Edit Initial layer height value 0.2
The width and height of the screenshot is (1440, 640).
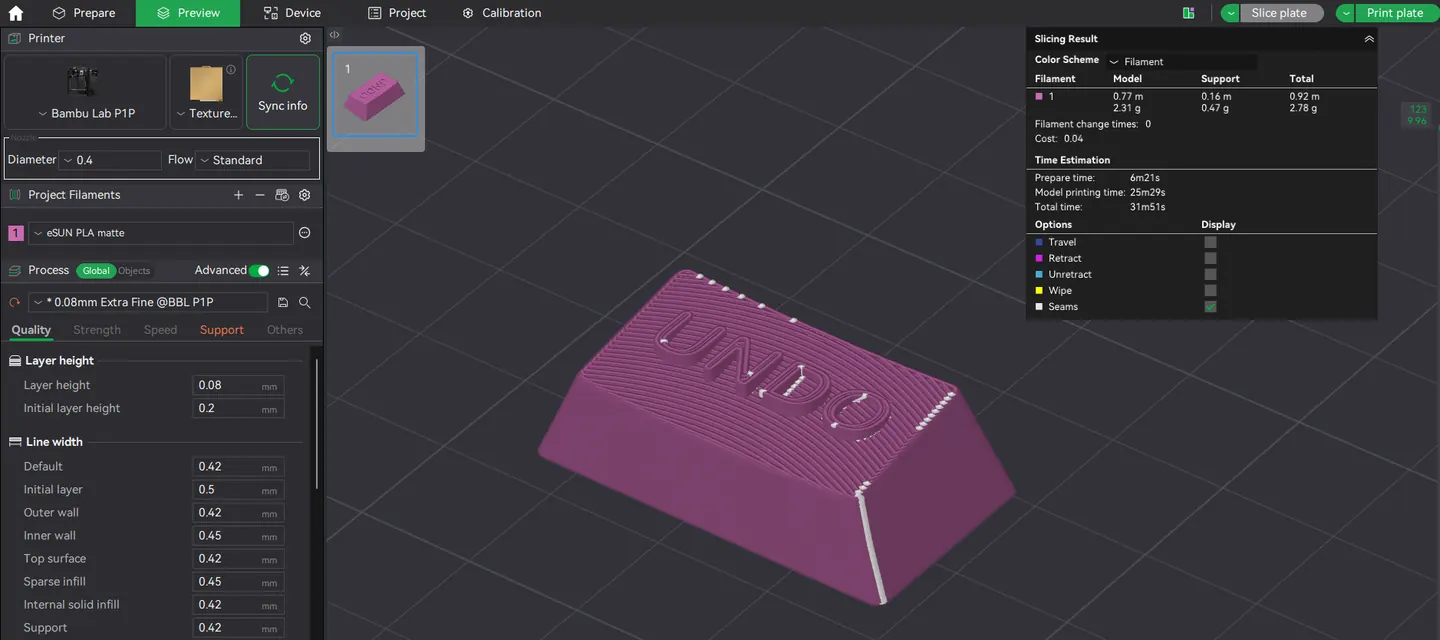point(238,408)
